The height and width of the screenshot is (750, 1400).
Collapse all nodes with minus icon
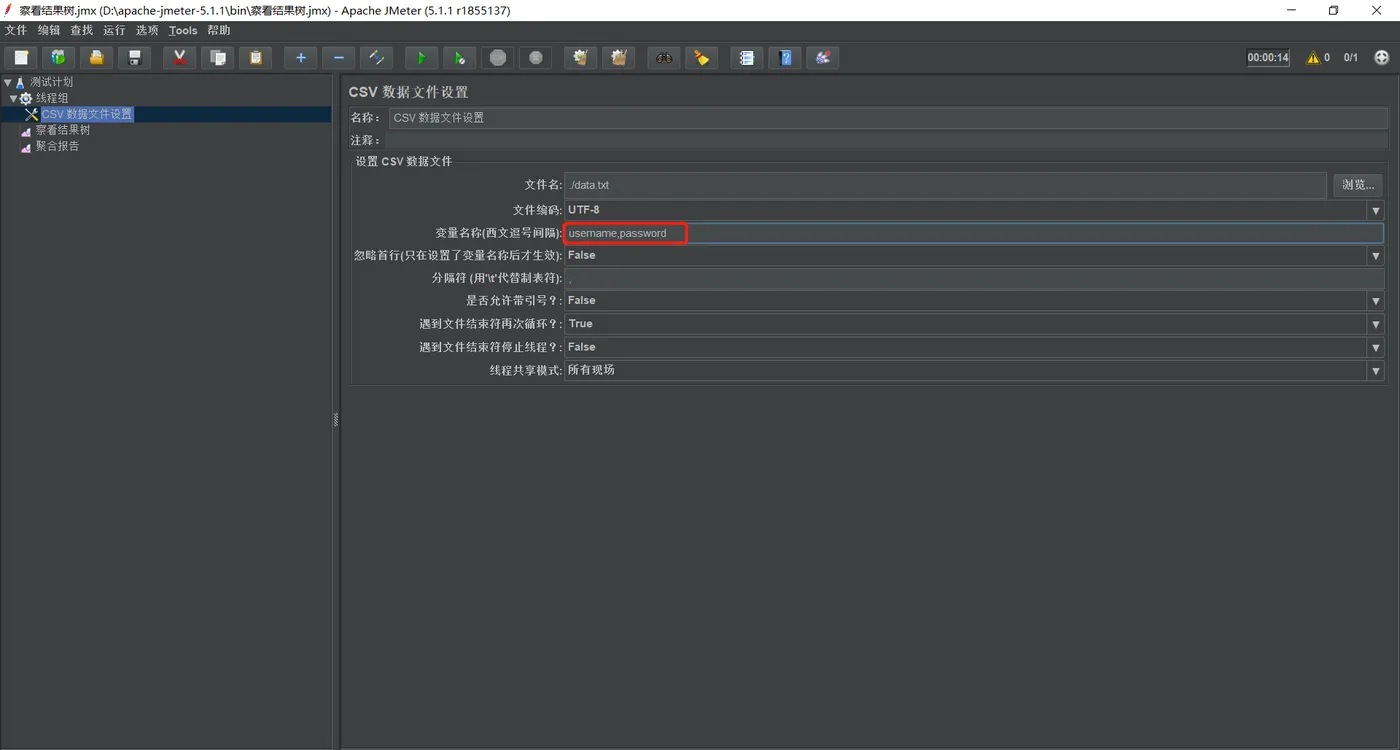(338, 58)
